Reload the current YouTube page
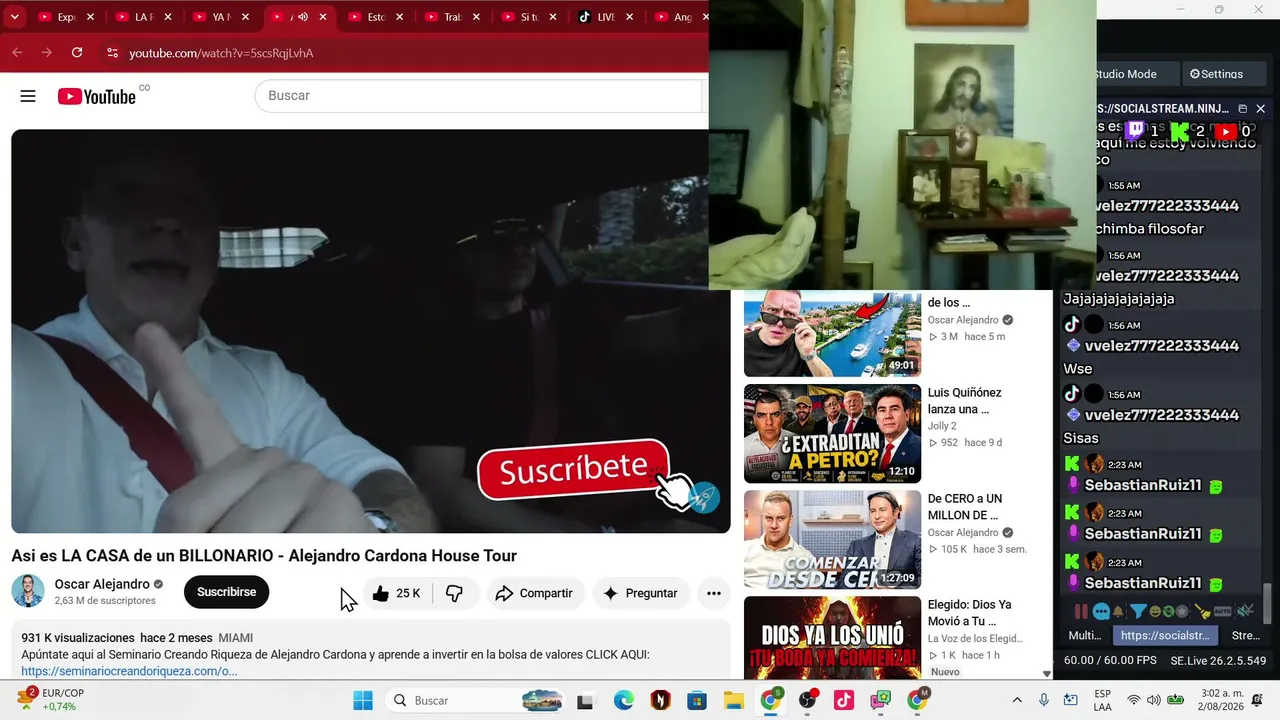The image size is (1280, 720). coord(77,53)
